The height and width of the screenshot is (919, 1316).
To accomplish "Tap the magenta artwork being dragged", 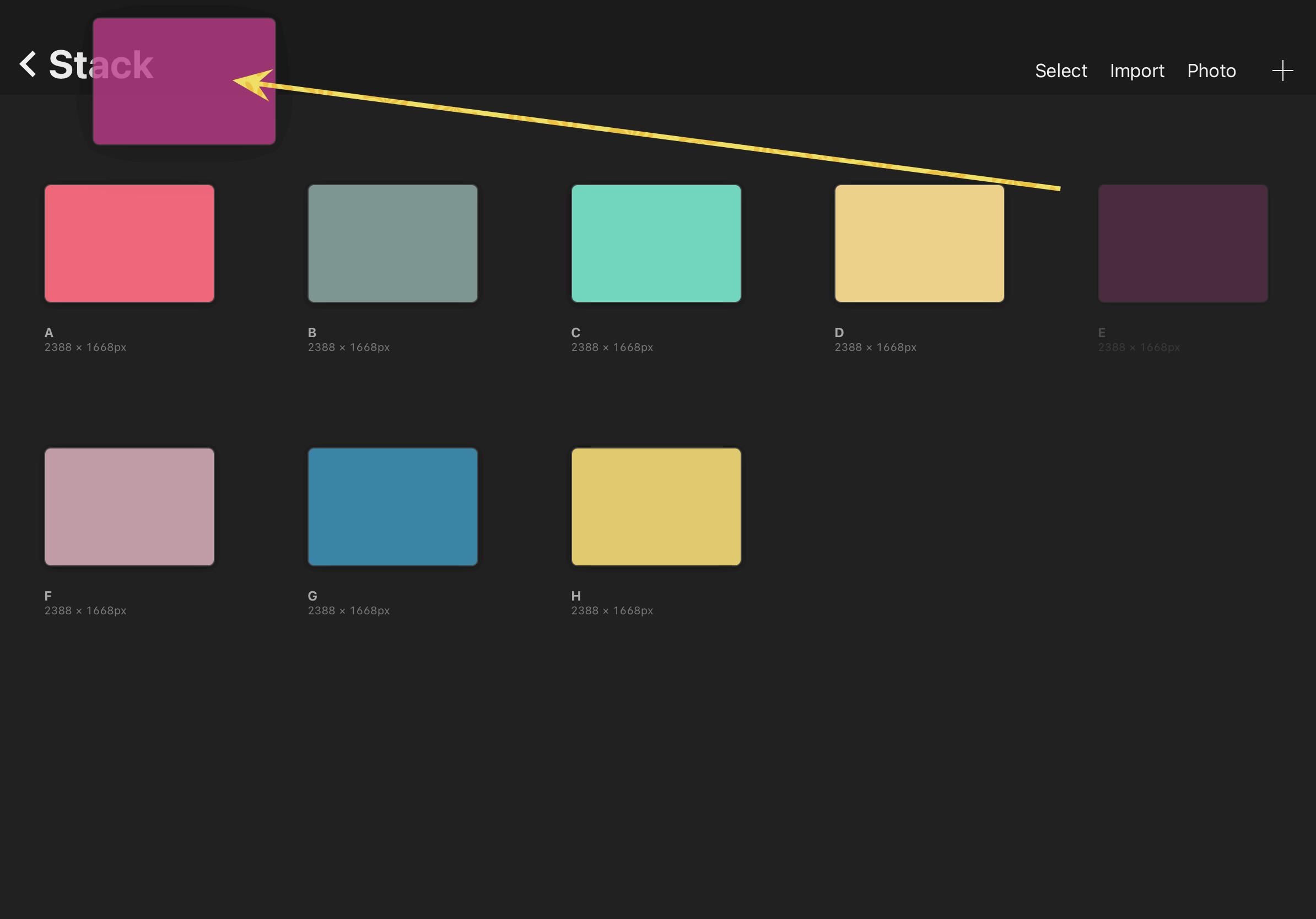I will click(185, 80).
